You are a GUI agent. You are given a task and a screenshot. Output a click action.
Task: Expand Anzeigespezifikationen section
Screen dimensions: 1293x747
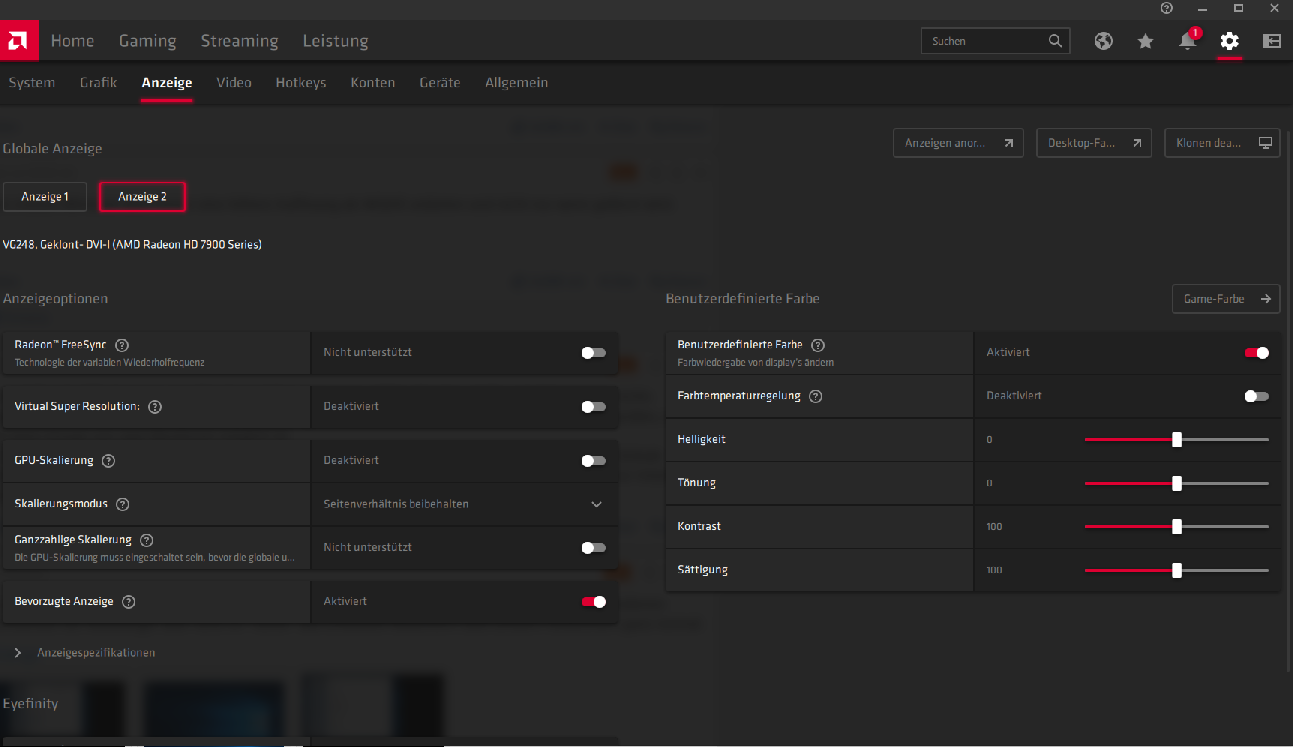click(x=18, y=653)
